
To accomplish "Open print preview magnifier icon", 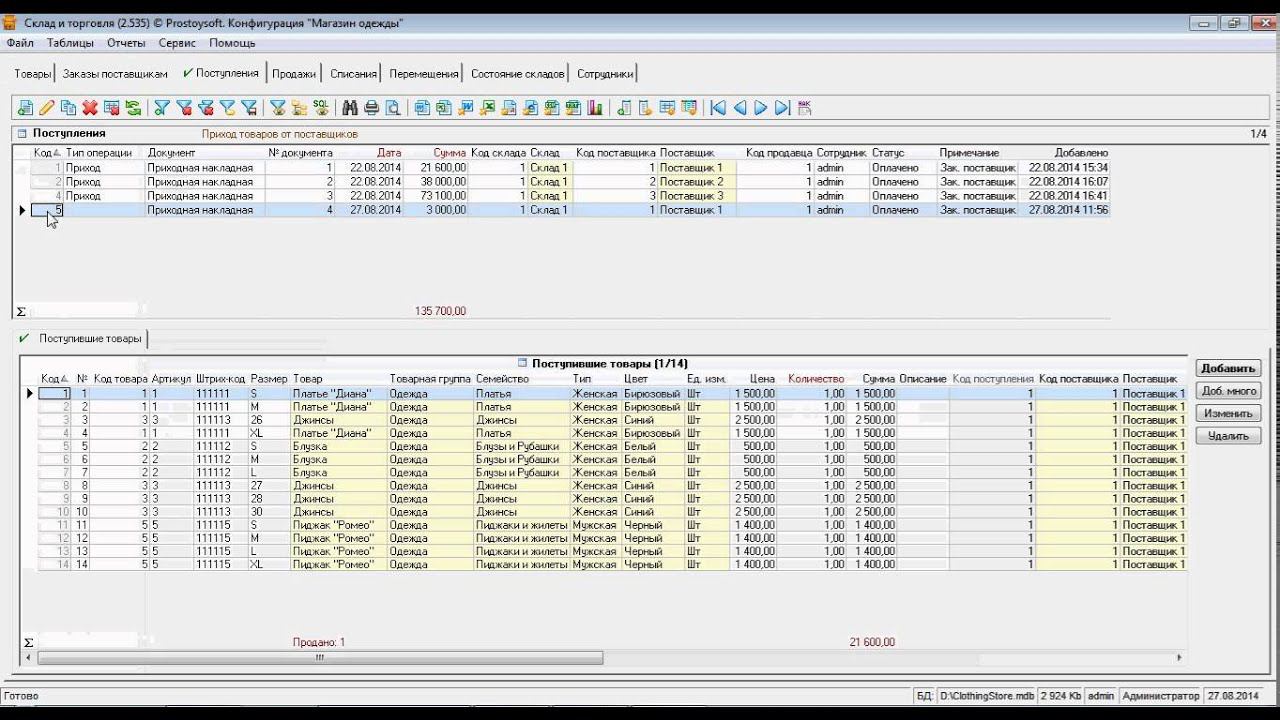I will [x=393, y=108].
